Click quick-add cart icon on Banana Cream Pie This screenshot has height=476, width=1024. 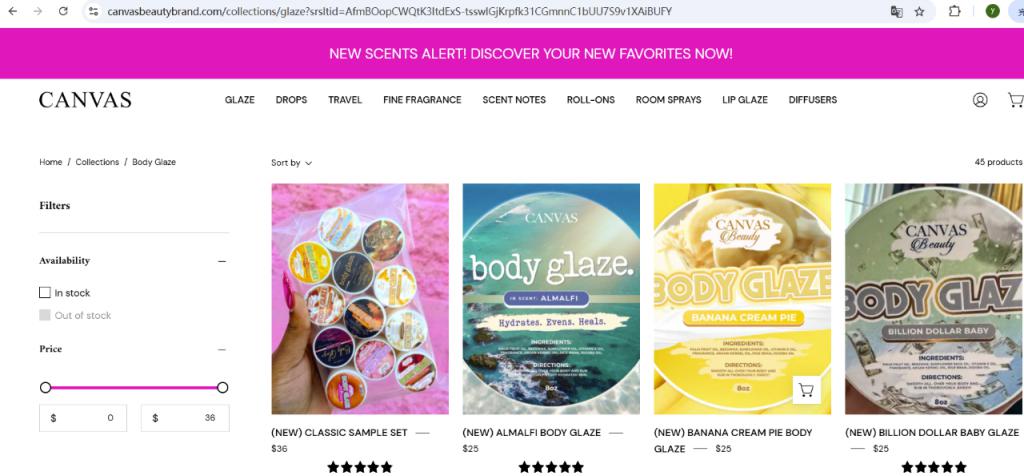[806, 390]
